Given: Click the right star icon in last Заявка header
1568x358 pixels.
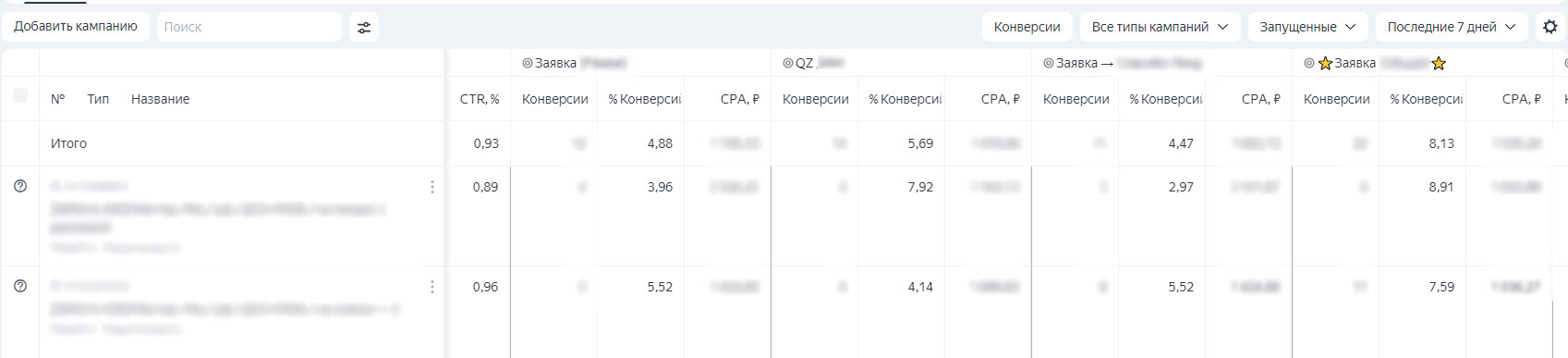Looking at the screenshot, I should (1439, 63).
